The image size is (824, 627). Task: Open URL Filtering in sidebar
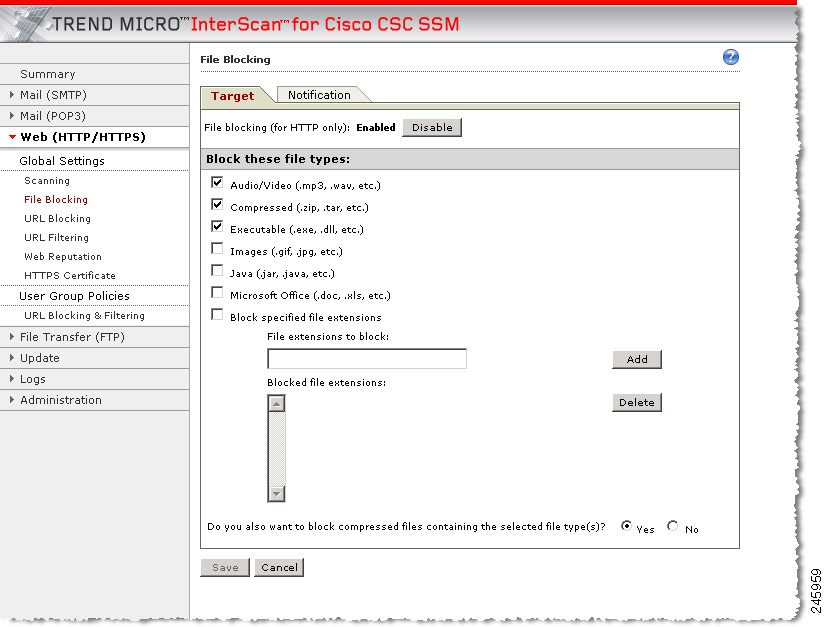(56, 238)
